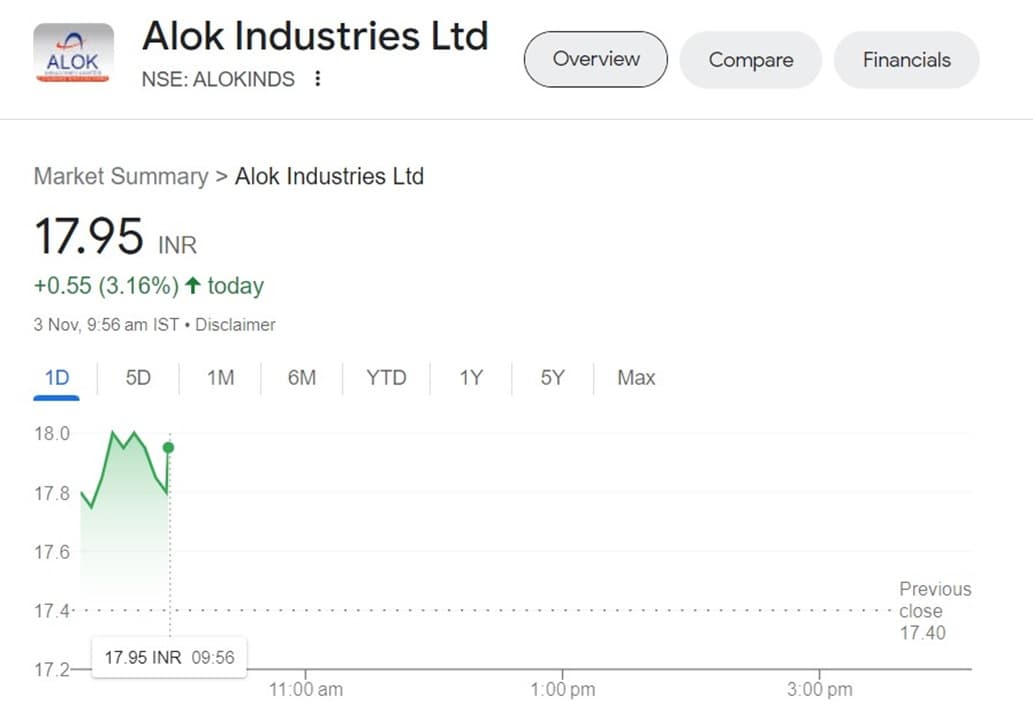
Task: Open the Market Summary breadcrumb link
Action: [121, 177]
